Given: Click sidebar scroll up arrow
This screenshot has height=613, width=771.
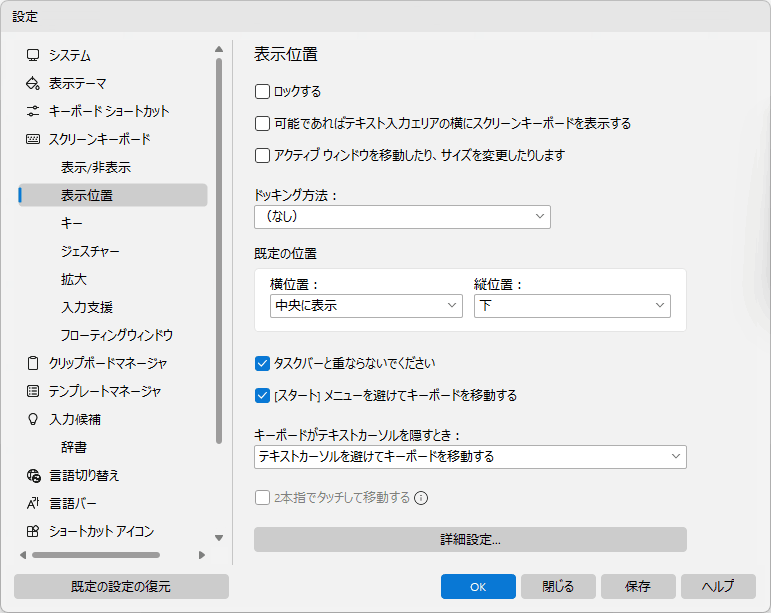Looking at the screenshot, I should pos(219,49).
